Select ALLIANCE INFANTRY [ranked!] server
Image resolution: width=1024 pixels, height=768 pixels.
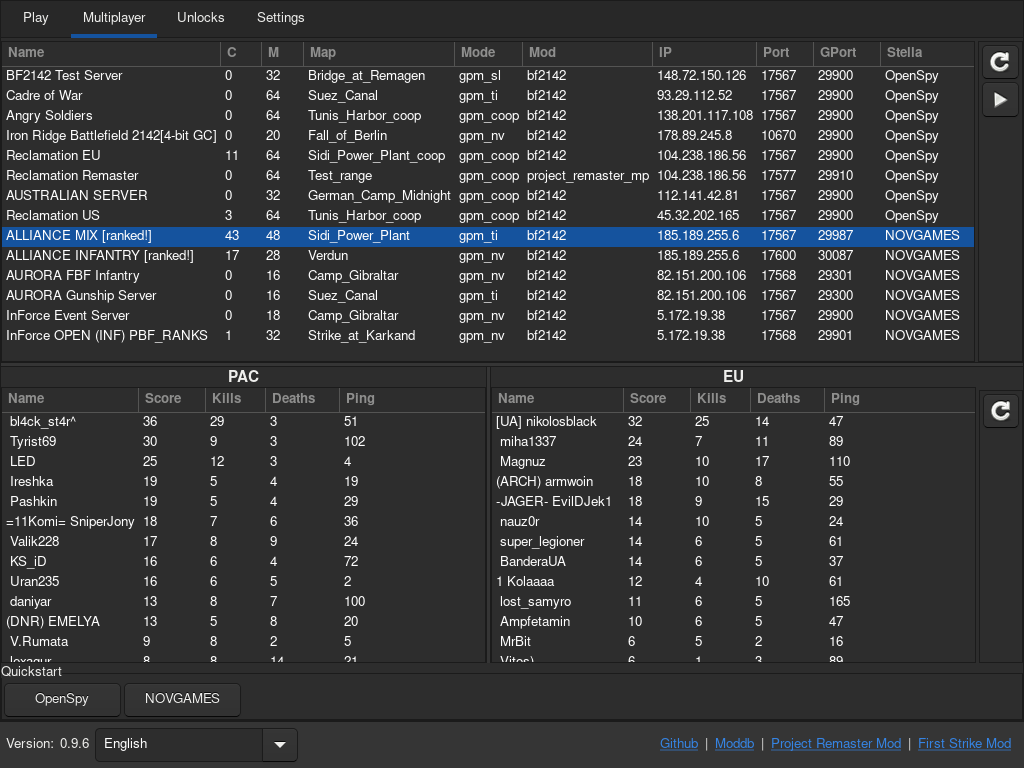click(488, 256)
